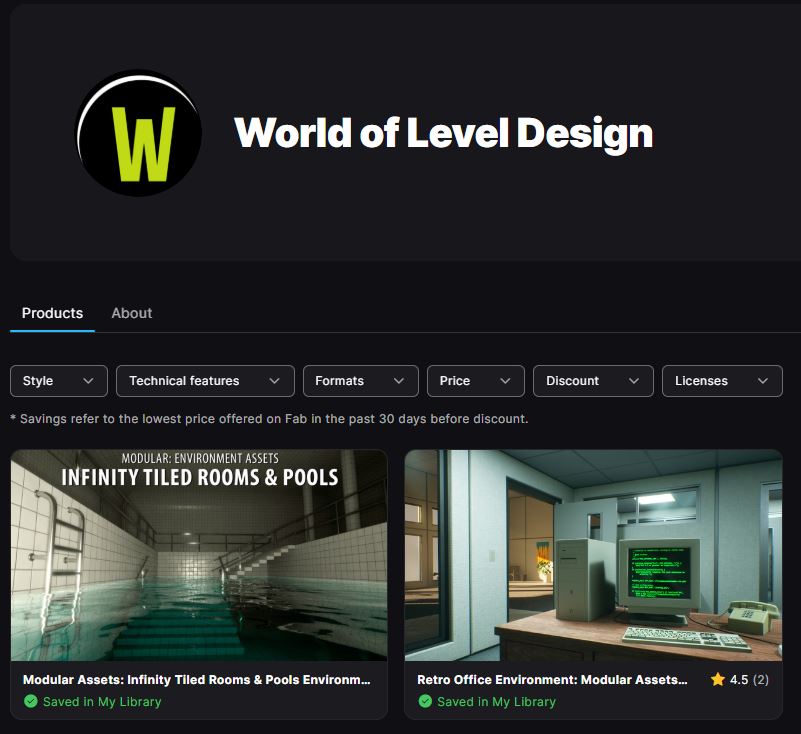Click the star rating 4.5 icon
801x734 pixels.
pyautogui.click(x=718, y=679)
